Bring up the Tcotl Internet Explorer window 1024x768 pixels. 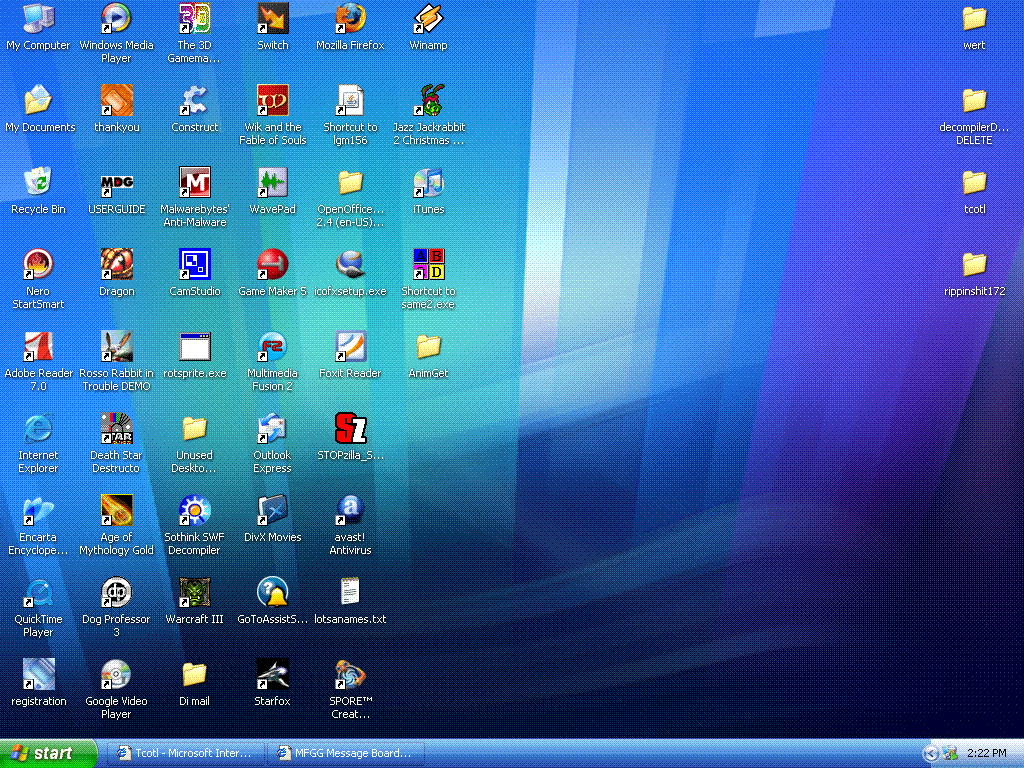pyautogui.click(x=184, y=753)
